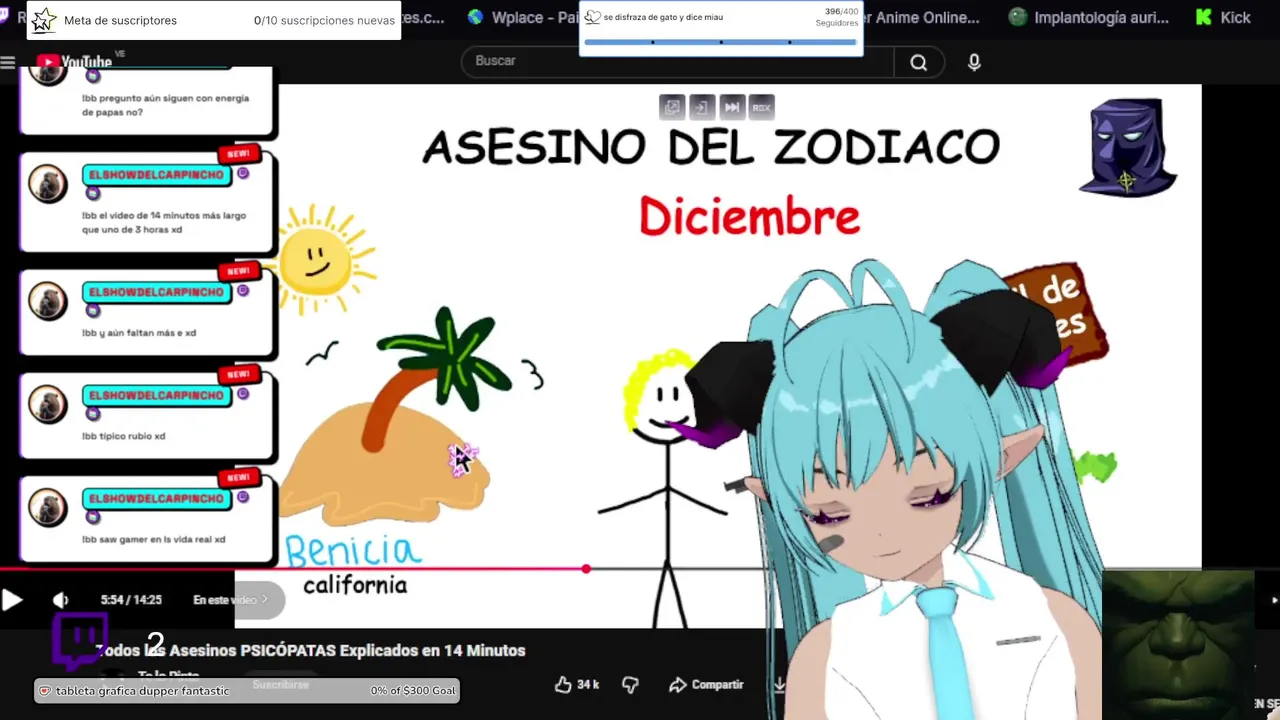Open the Compartir share option

(x=706, y=685)
